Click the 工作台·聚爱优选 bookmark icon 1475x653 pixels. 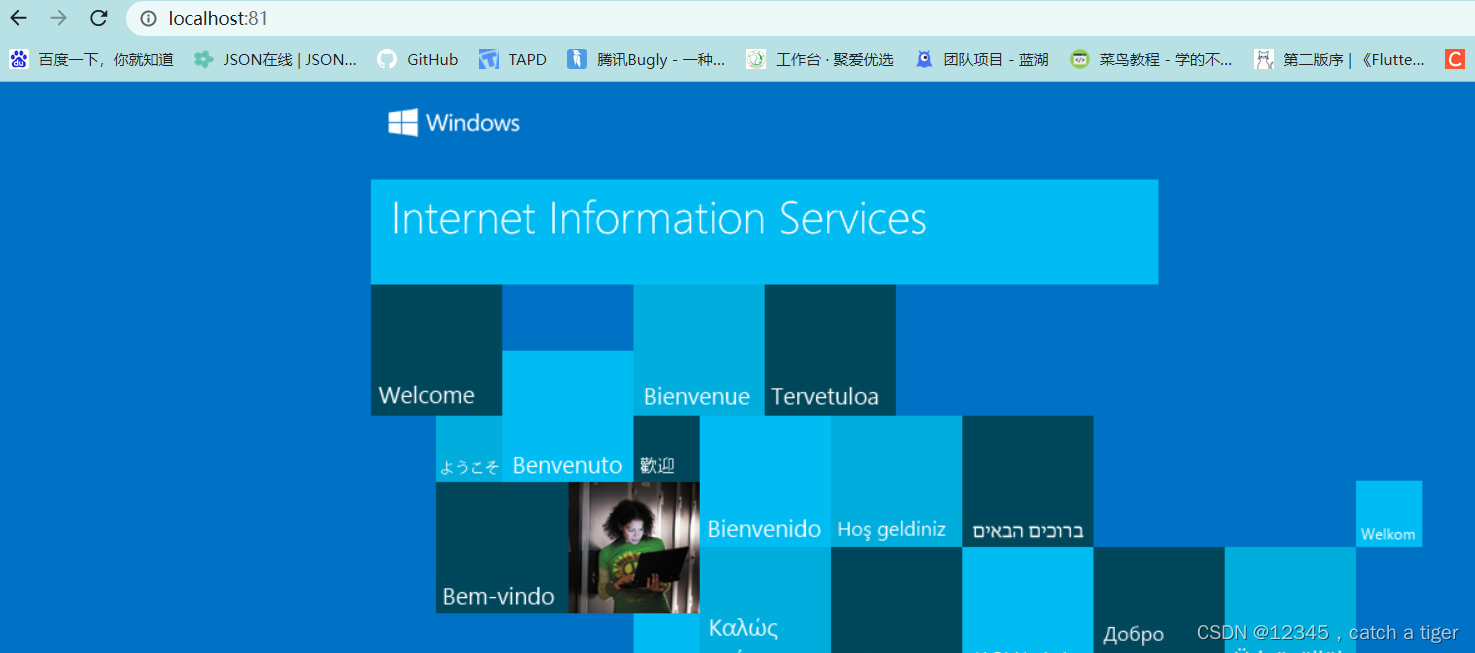(756, 60)
